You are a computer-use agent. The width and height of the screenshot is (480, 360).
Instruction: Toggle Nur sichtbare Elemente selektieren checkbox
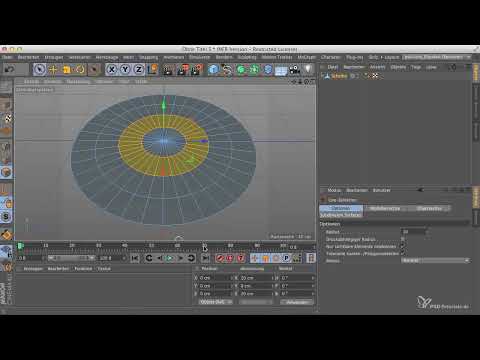[403, 246]
